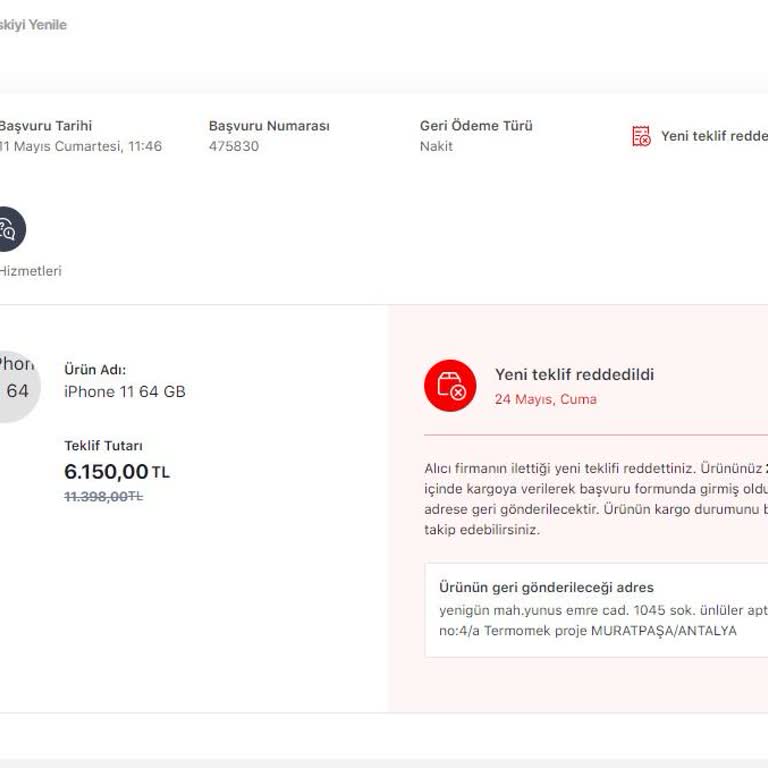Click the red rejected-package circle icon
Image resolution: width=768 pixels, height=768 pixels.
coord(450,386)
